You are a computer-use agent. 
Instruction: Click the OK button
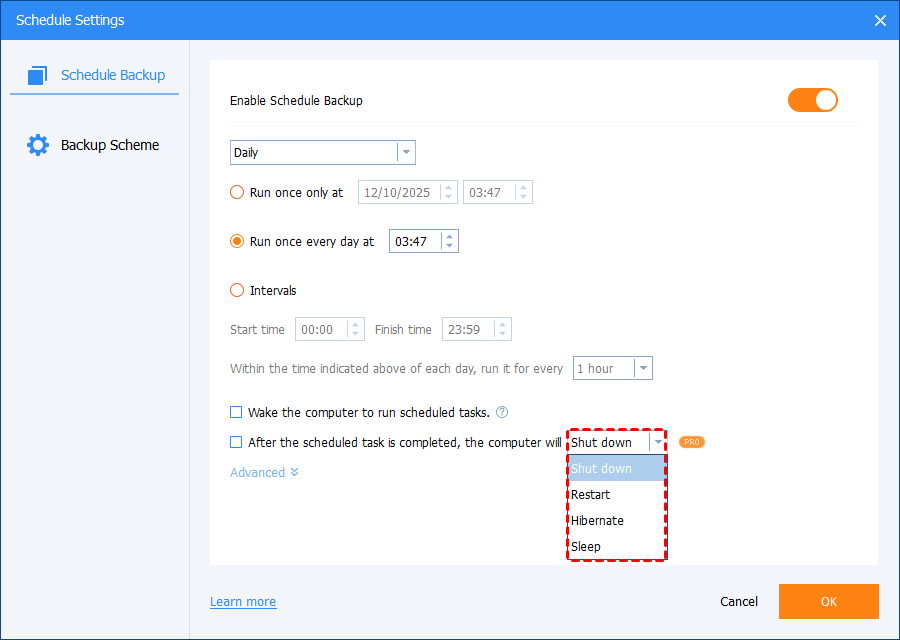pos(828,602)
